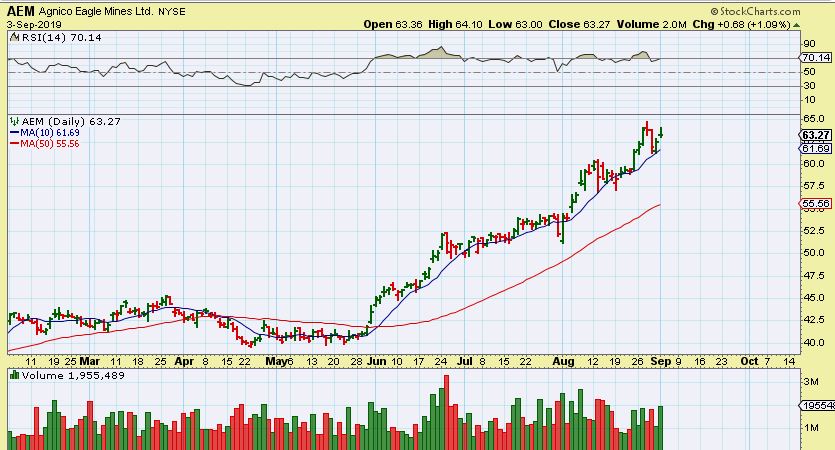
Task: Click the Apr label on the date axis
Action: [184, 361]
